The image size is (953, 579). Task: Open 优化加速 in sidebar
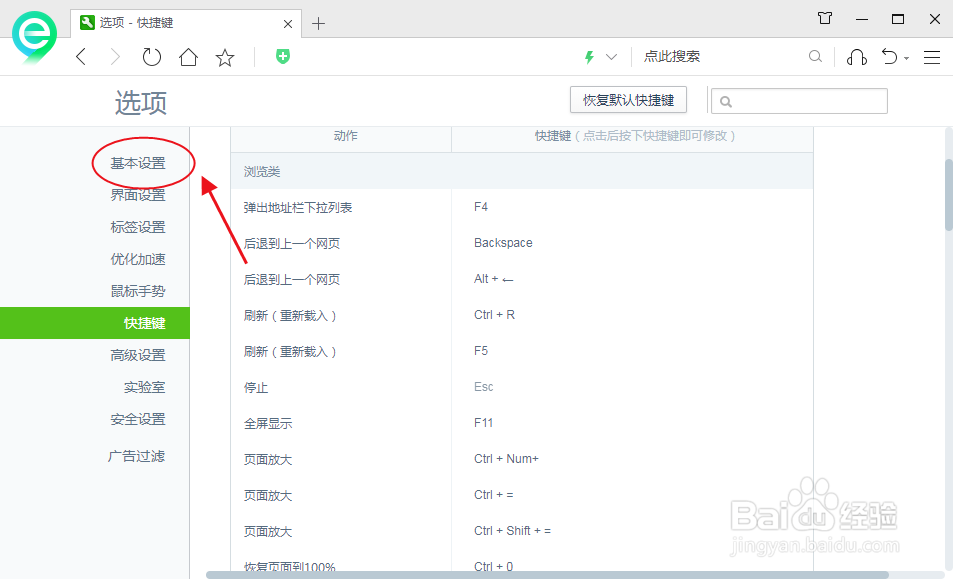(x=138, y=259)
